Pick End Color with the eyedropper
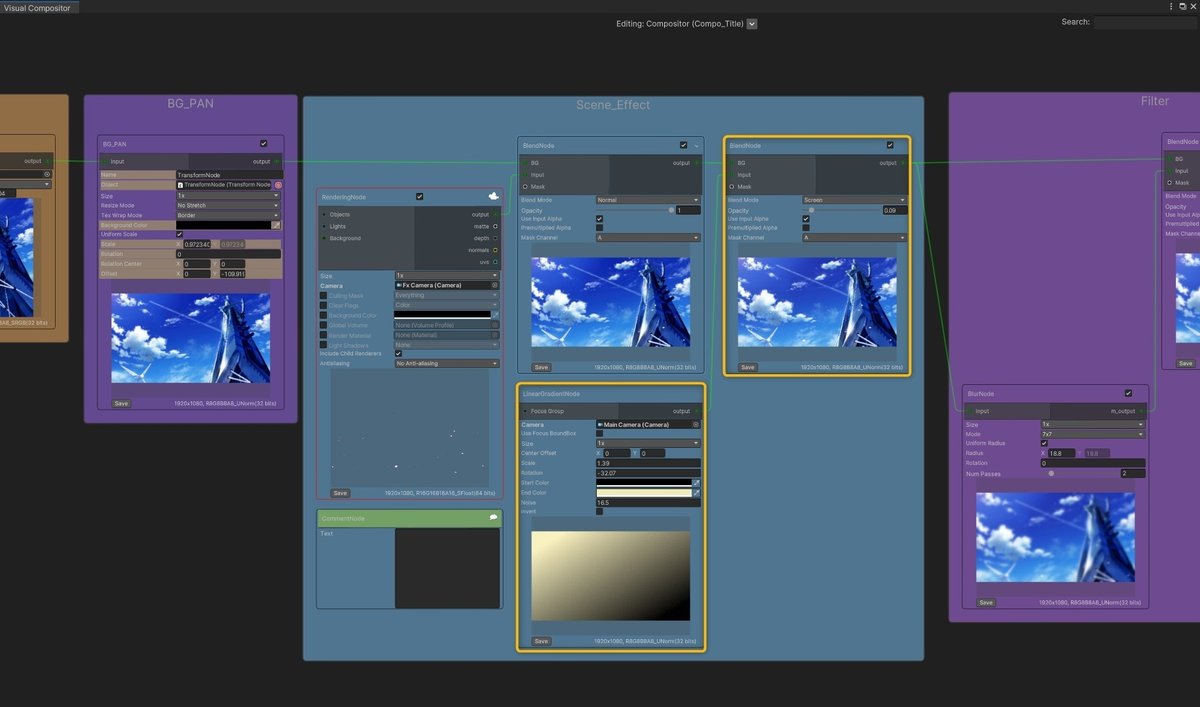1200x707 pixels. (696, 493)
